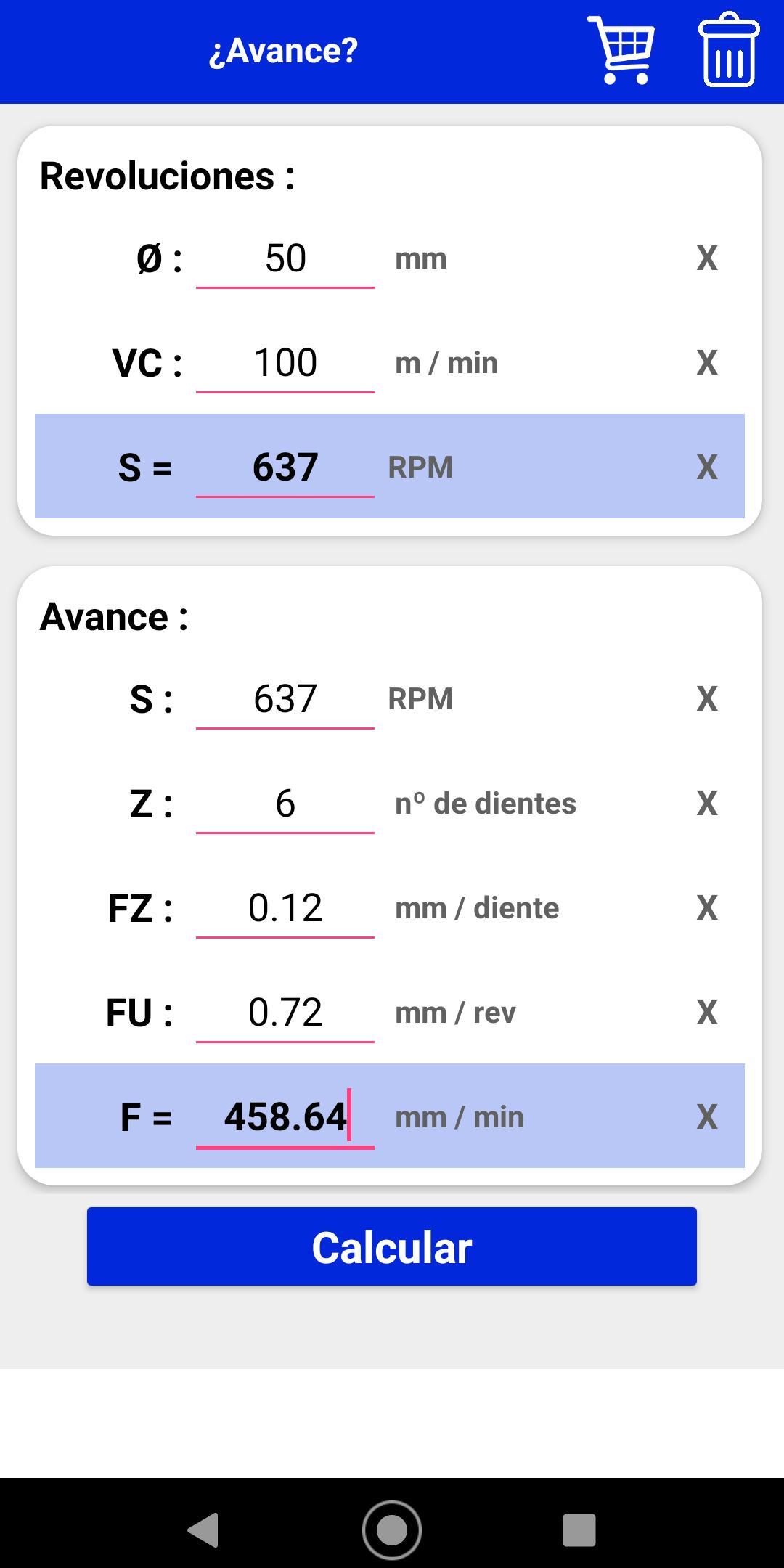Image resolution: width=784 pixels, height=1568 pixels.
Task: Clear the FU mm / rev value
Action: pyautogui.click(x=707, y=1013)
